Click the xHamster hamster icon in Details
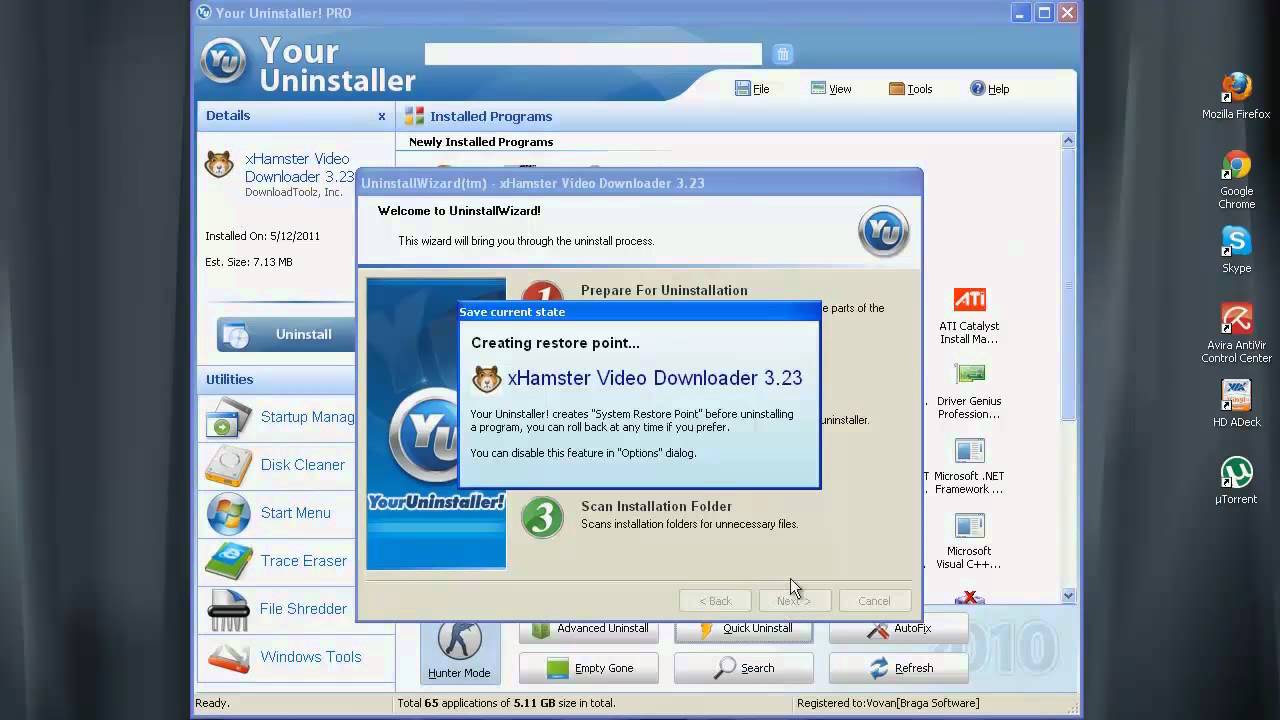1280x720 pixels. point(219,164)
